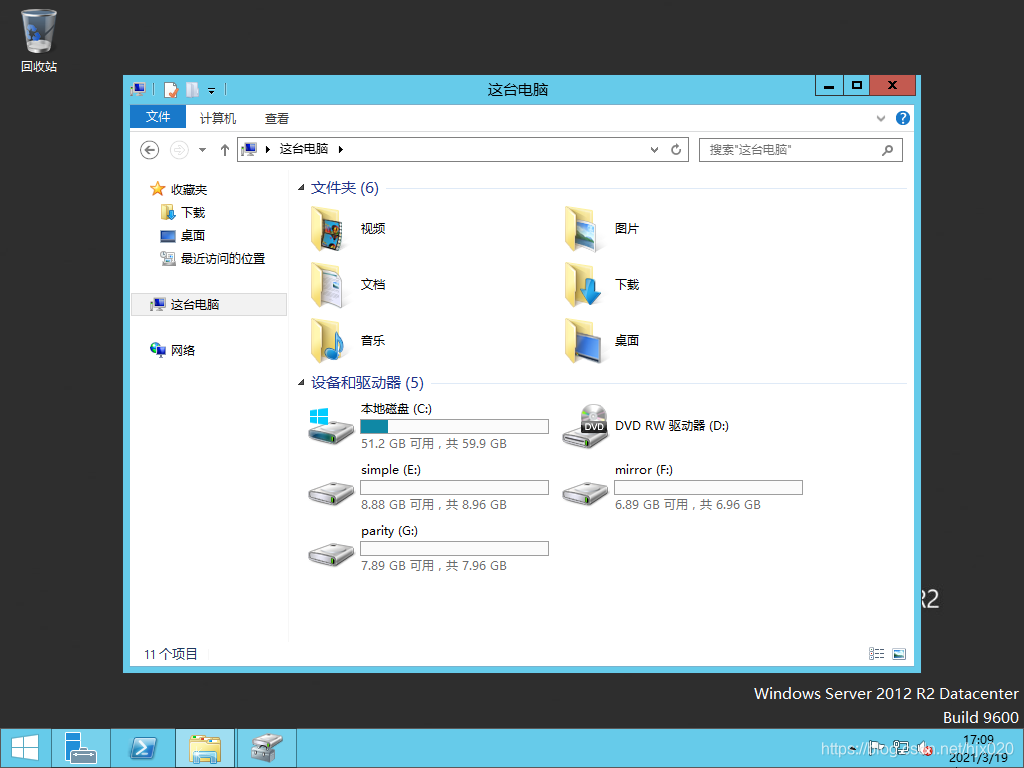
Task: Collapse the 设备和驱动器 (5) group
Action: click(x=301, y=383)
